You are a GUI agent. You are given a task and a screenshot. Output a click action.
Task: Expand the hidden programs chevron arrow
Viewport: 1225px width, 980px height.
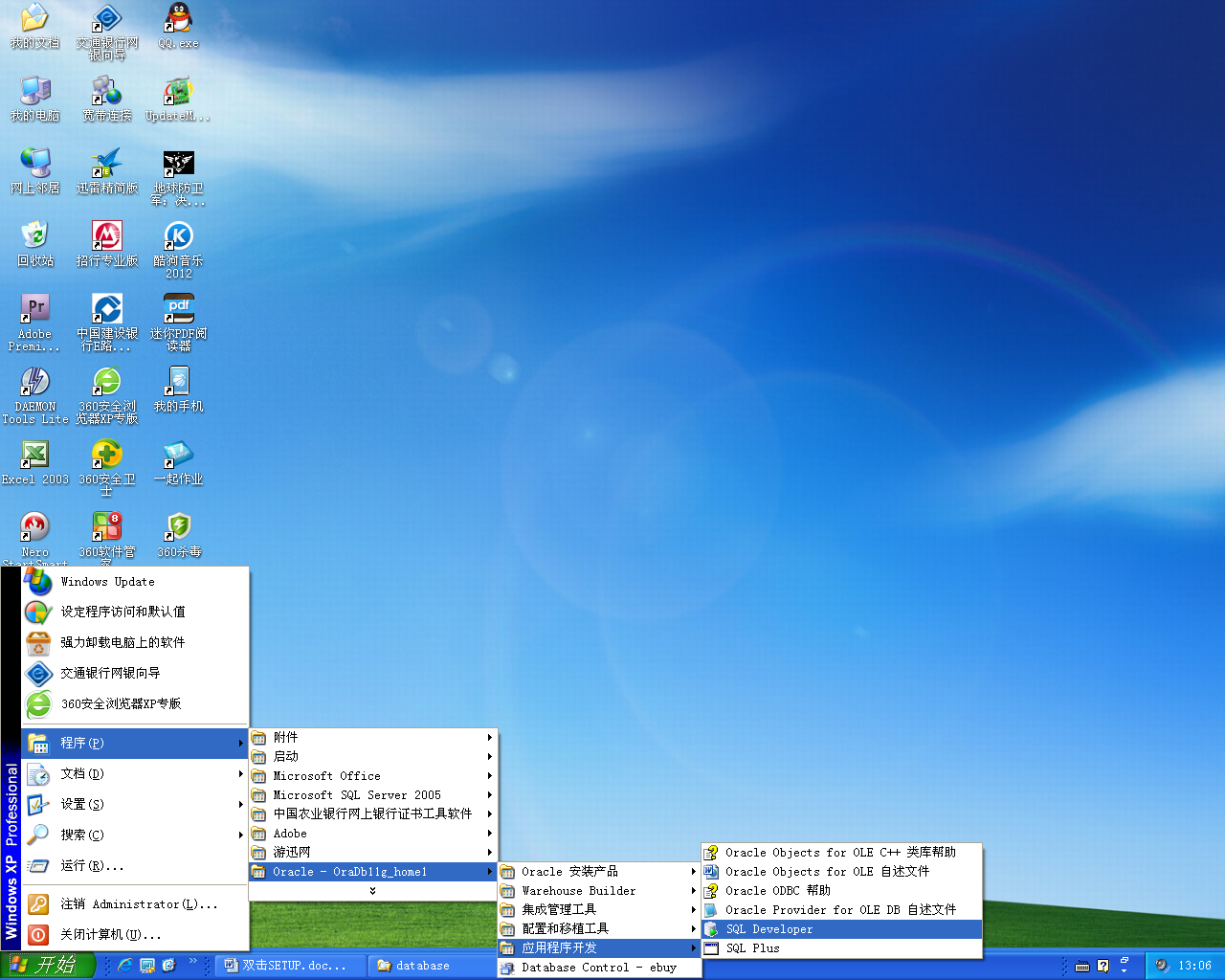click(373, 891)
